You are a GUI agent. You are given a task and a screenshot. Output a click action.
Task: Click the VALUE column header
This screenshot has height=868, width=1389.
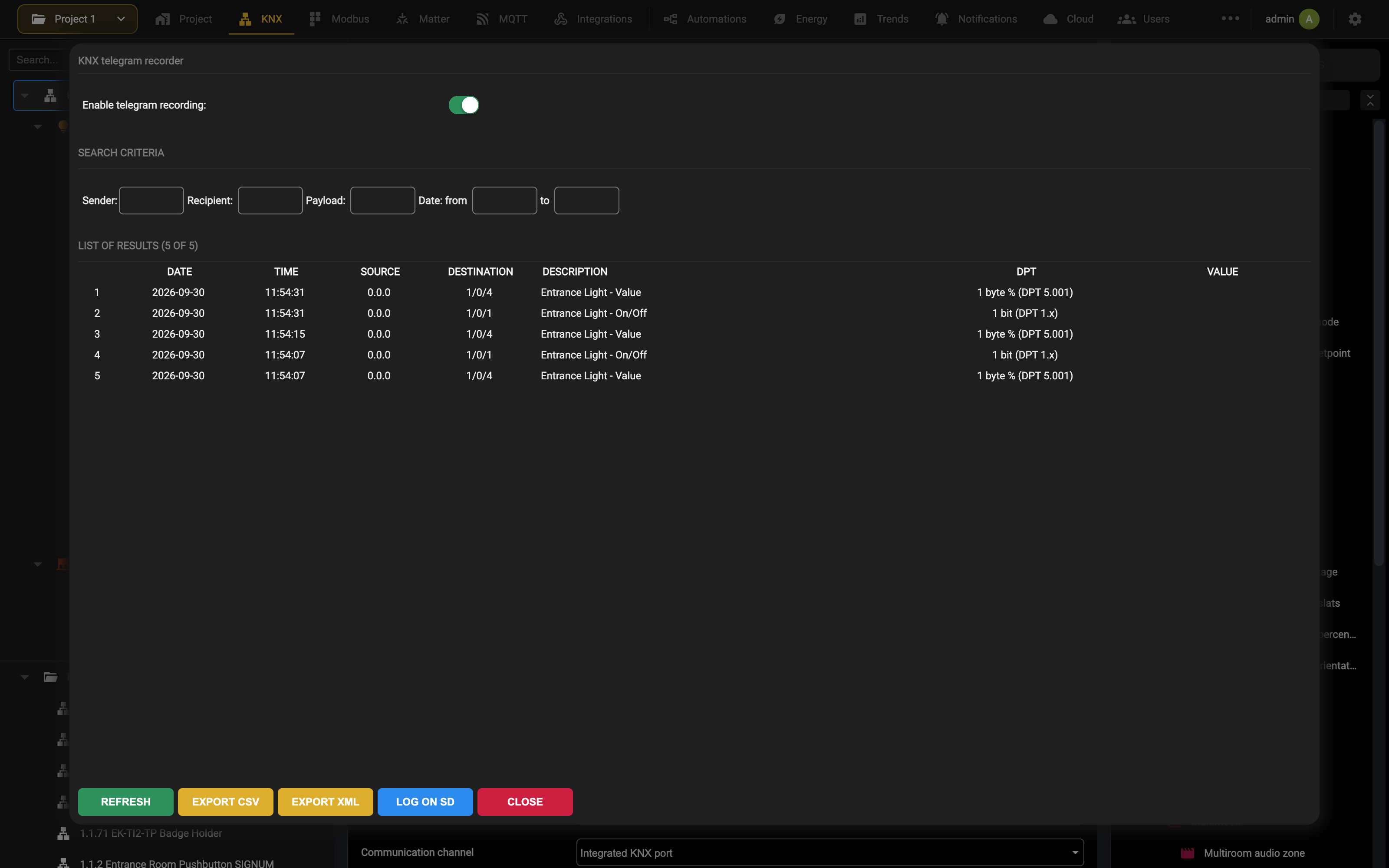point(1223,272)
